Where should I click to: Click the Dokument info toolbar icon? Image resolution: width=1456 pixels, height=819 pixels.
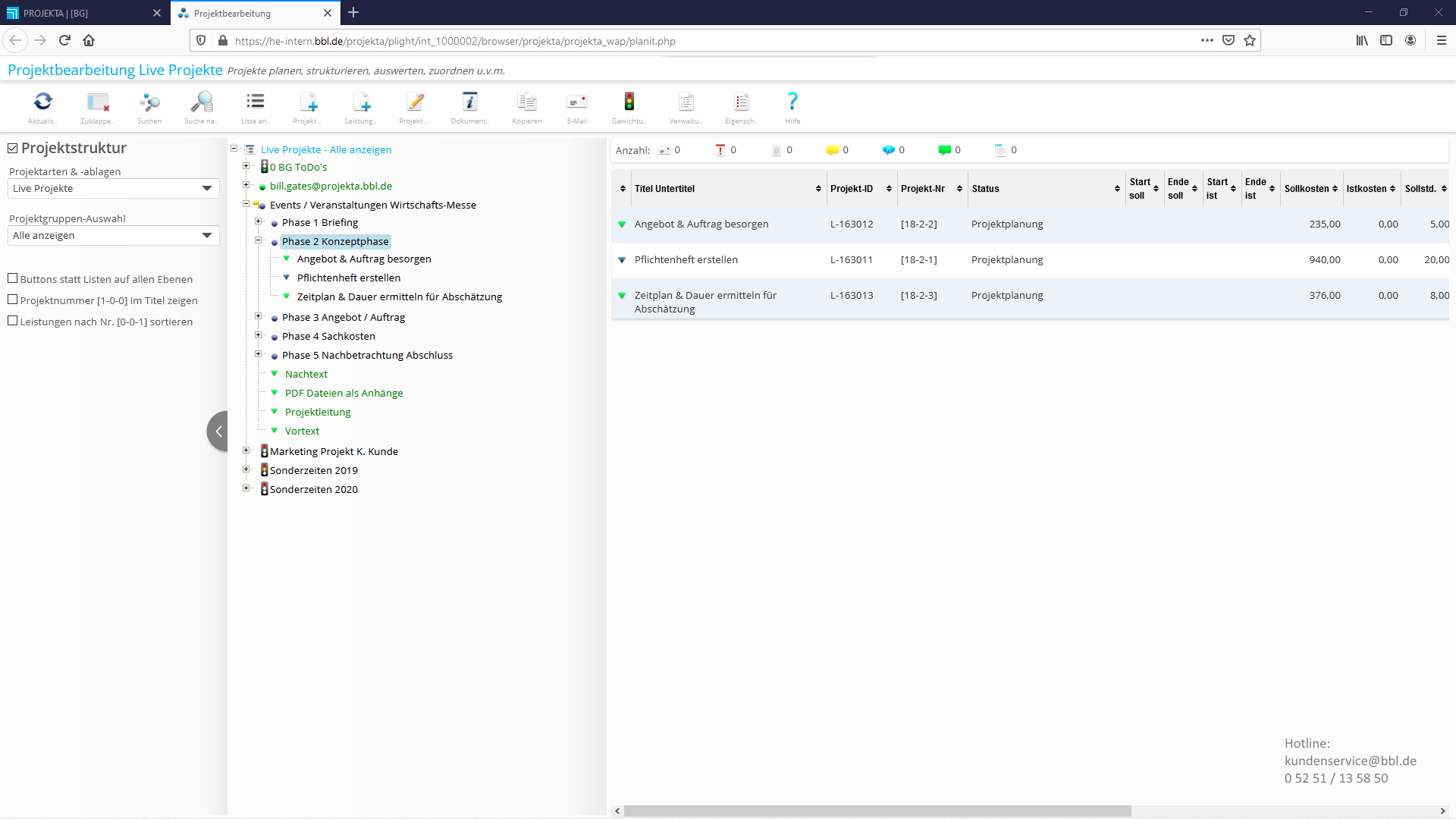tap(469, 102)
